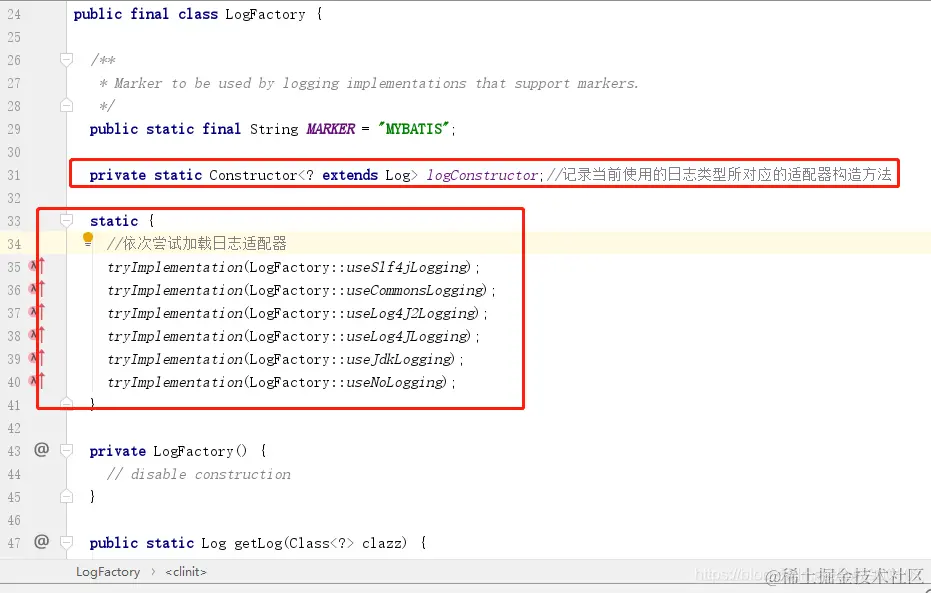Click useCommonsLogging method reference
This screenshot has height=593, width=931.
pyautogui.click(x=416, y=290)
